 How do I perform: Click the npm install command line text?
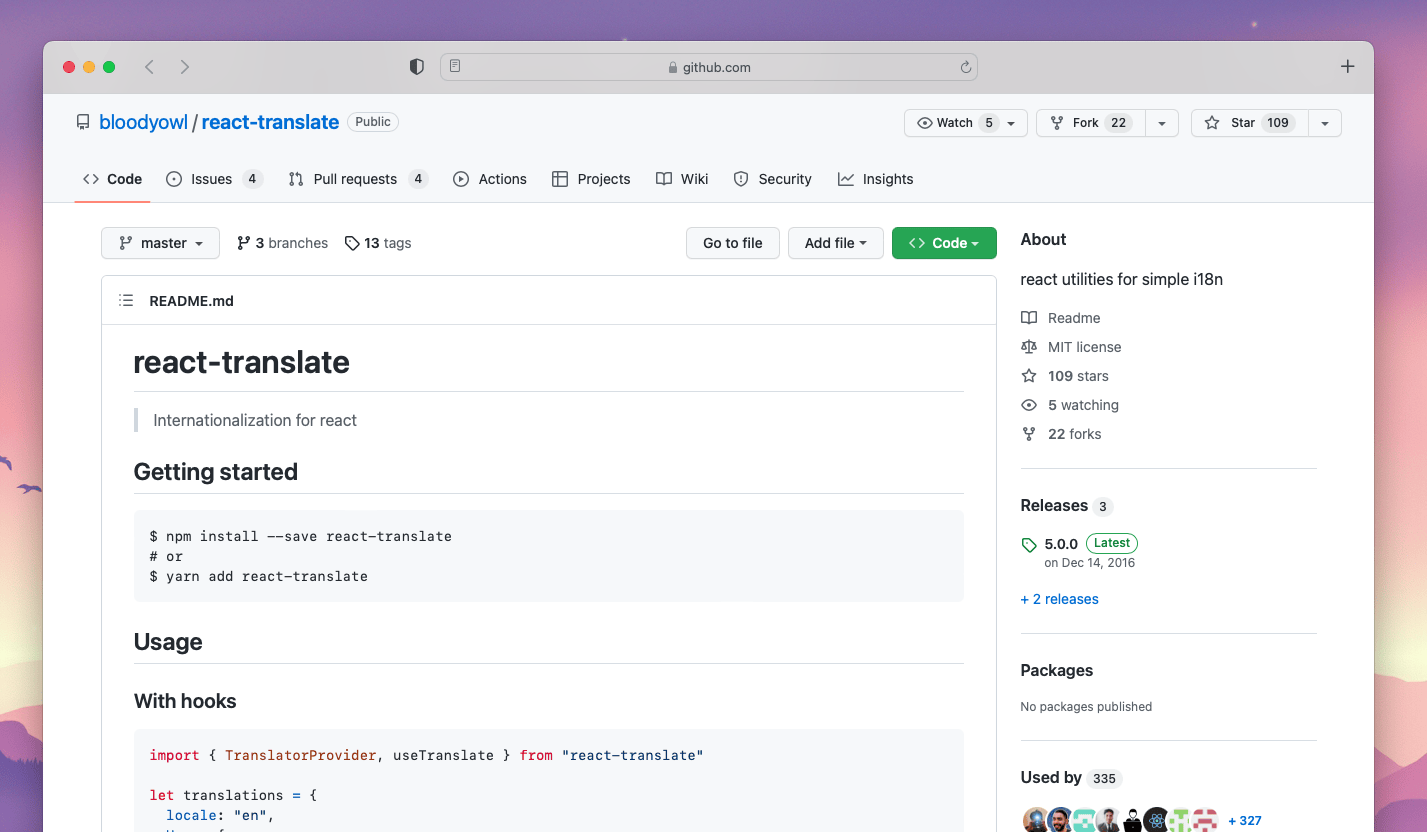click(x=301, y=536)
